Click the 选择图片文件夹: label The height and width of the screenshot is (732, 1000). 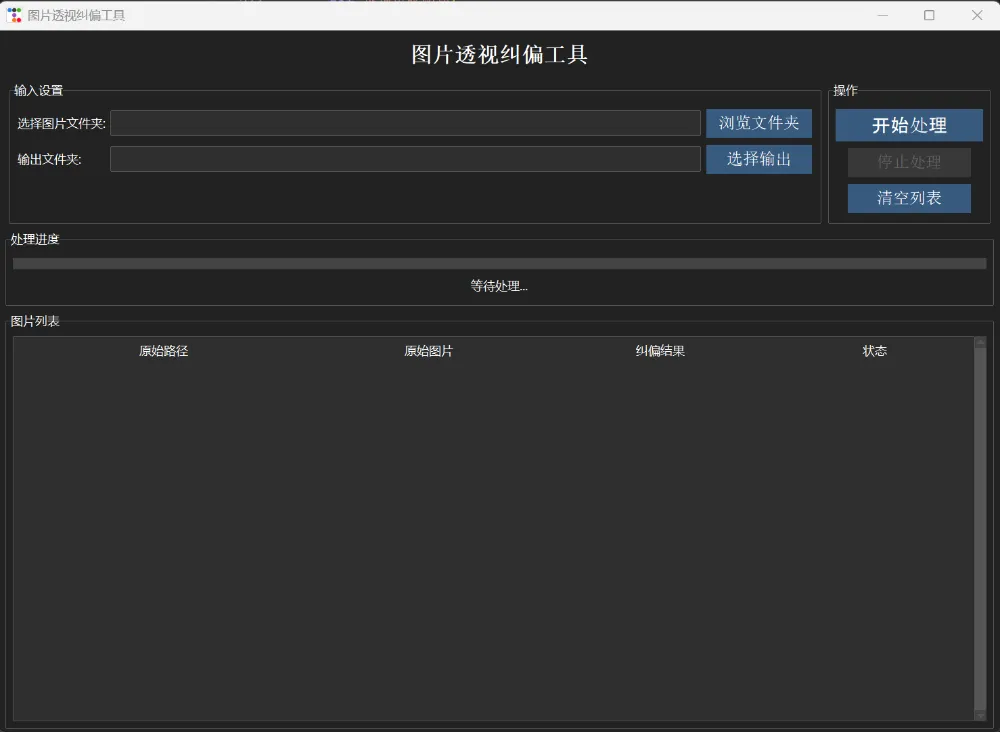61,123
